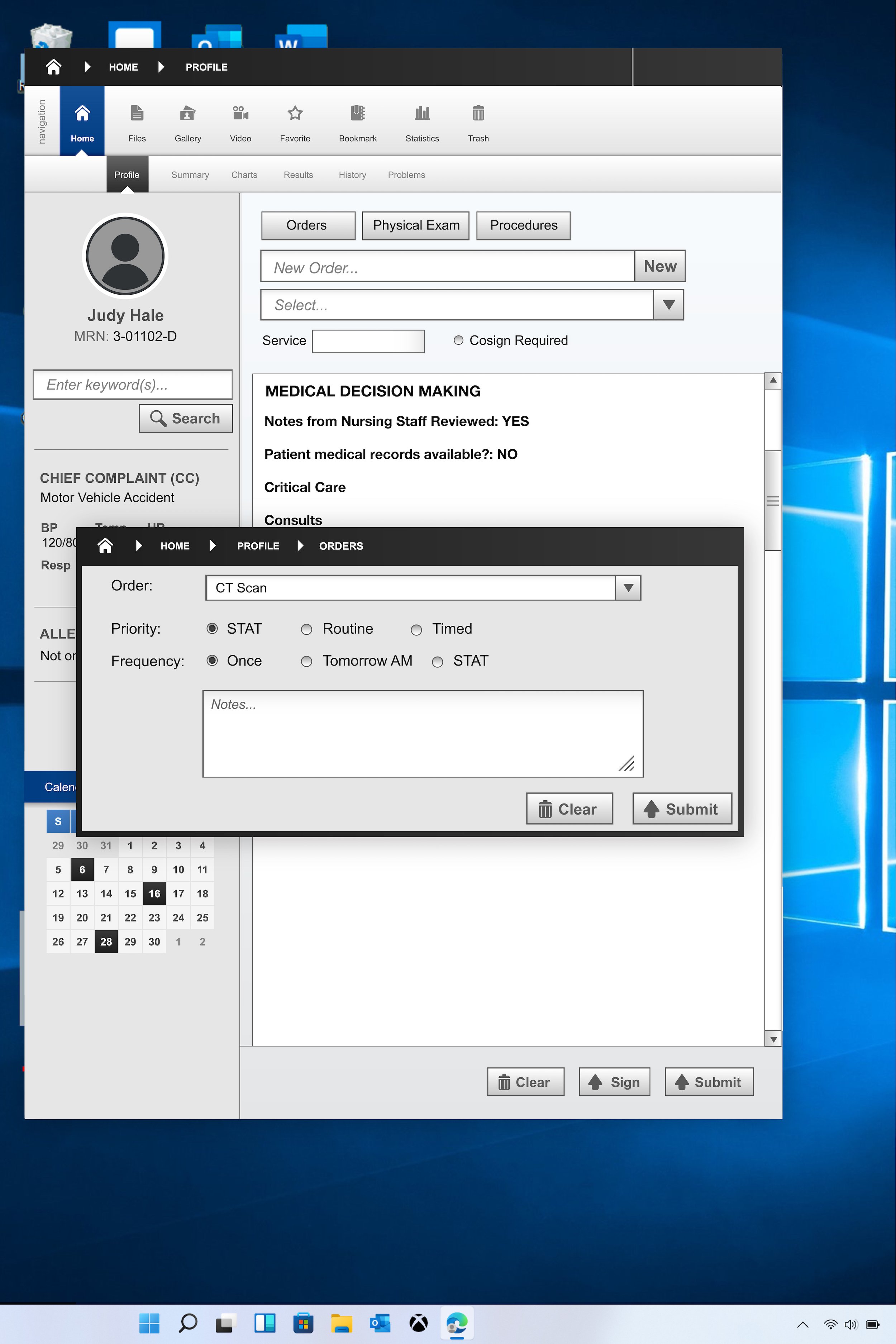896x1344 pixels.
Task: Click arrow before PROFILE in top breadcrumb
Action: point(161,67)
